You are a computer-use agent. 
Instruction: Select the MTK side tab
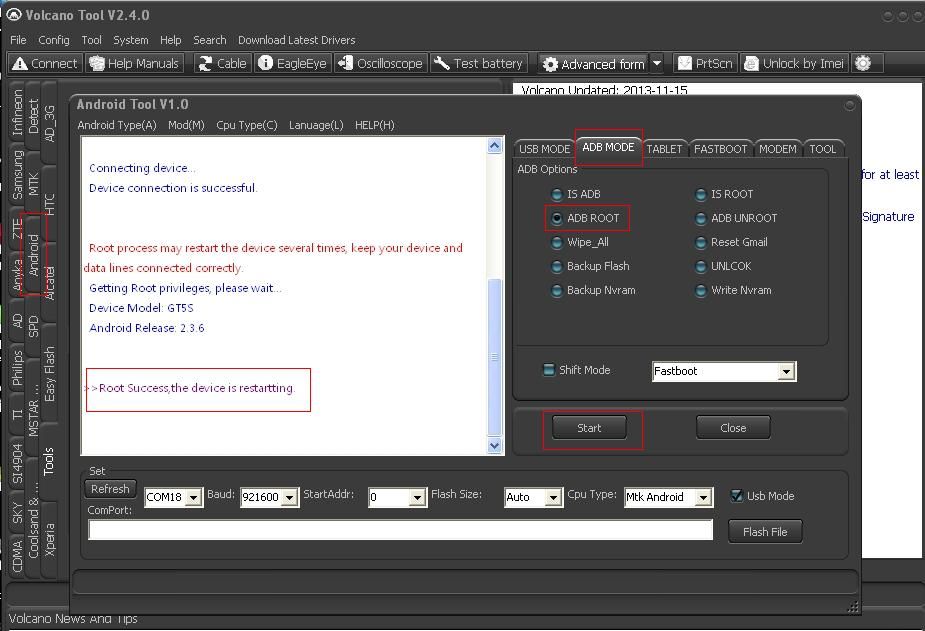pyautogui.click(x=34, y=183)
